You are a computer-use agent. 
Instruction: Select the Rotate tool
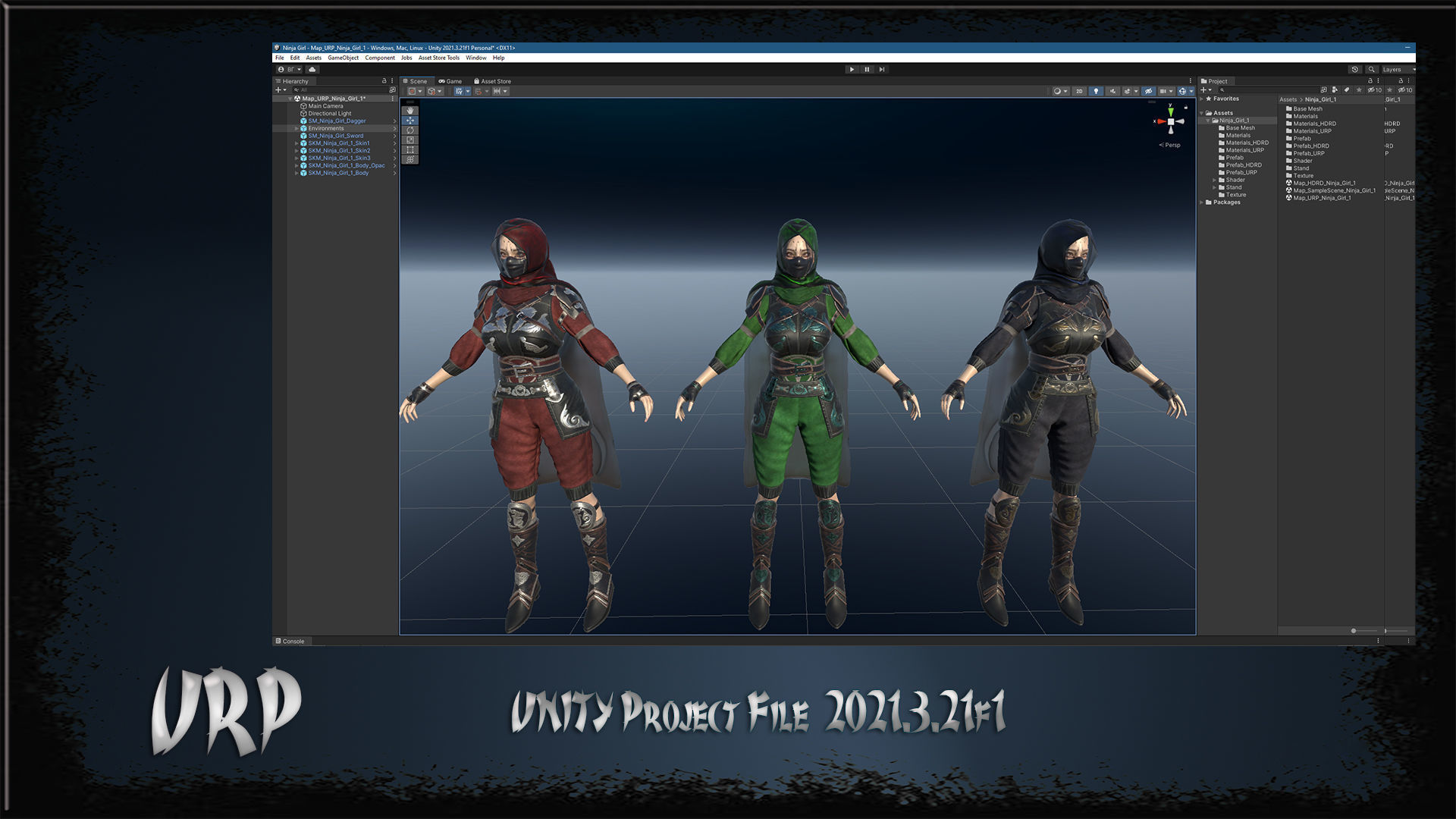(x=410, y=130)
